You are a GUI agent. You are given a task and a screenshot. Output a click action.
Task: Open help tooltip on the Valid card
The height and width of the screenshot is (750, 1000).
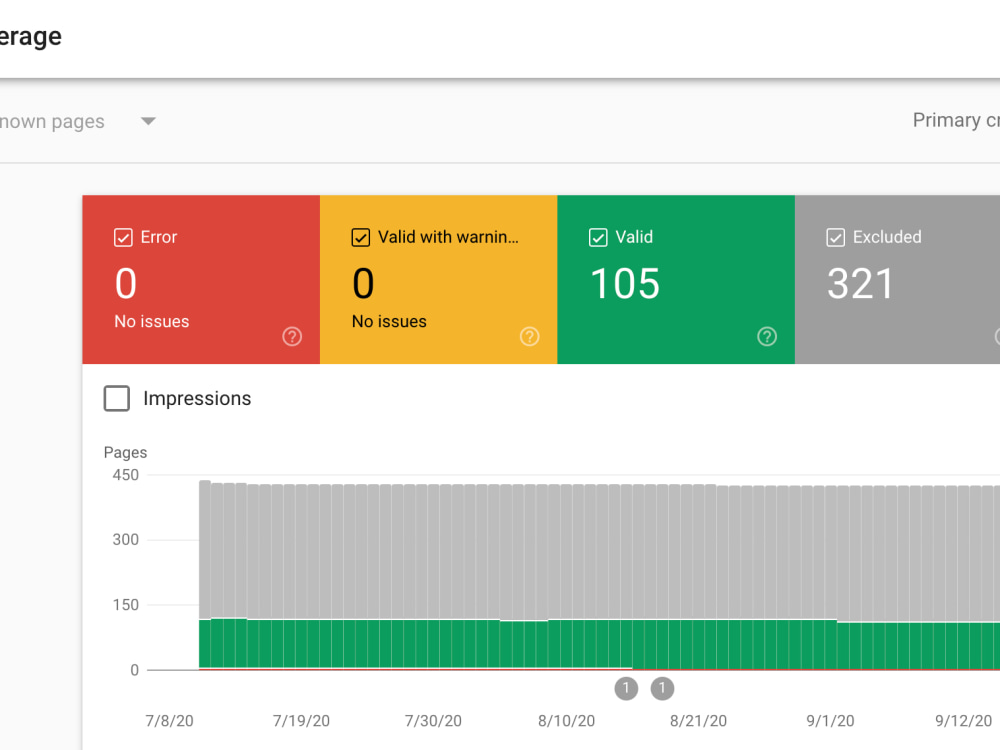(x=767, y=337)
